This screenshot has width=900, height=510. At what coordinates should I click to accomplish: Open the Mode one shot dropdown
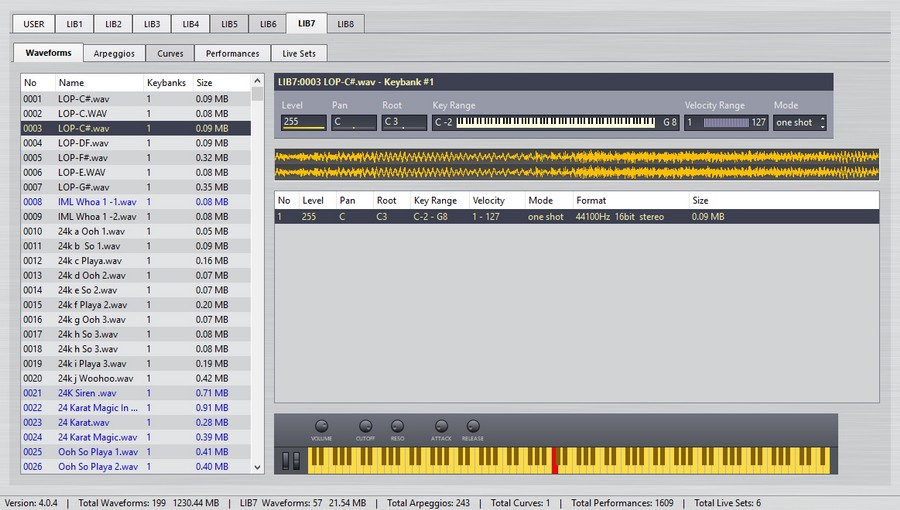click(x=800, y=122)
